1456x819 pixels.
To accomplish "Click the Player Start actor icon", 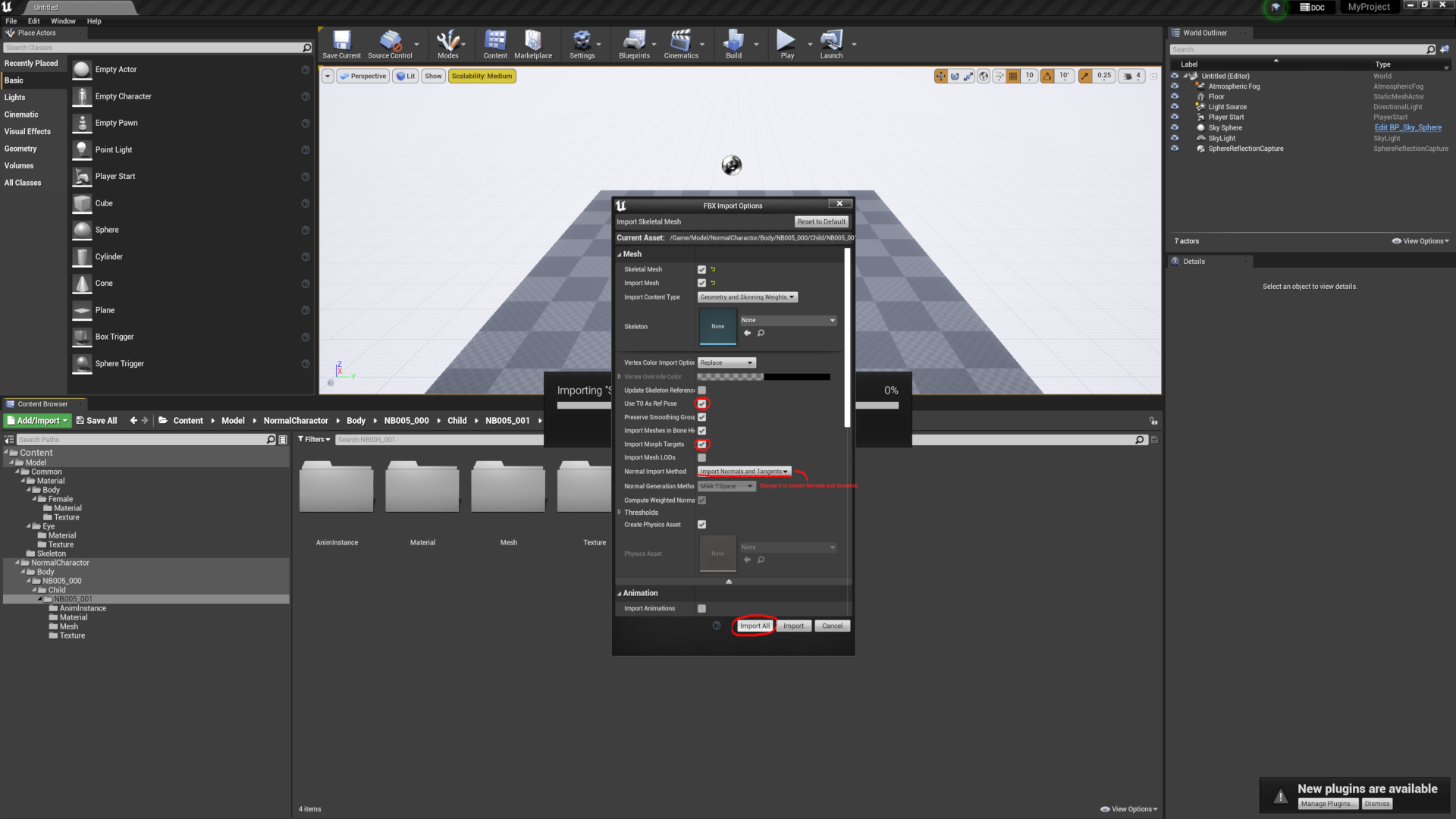I will (82, 177).
